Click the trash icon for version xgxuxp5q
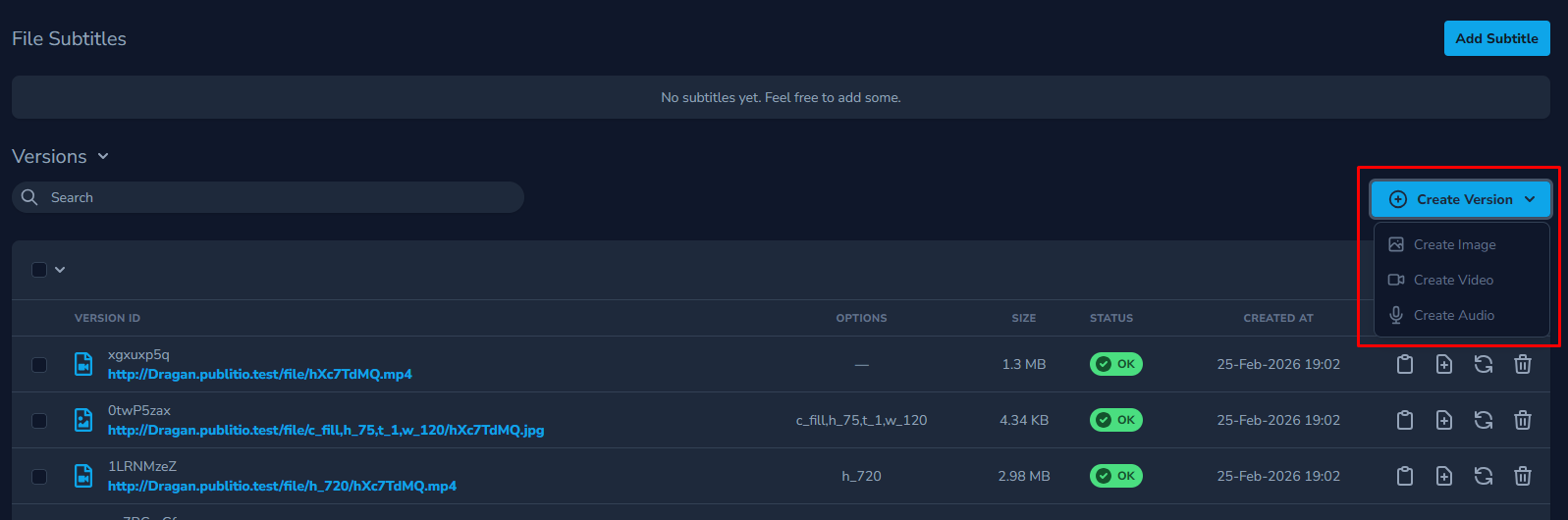This screenshot has width=1568, height=520. click(1523, 364)
